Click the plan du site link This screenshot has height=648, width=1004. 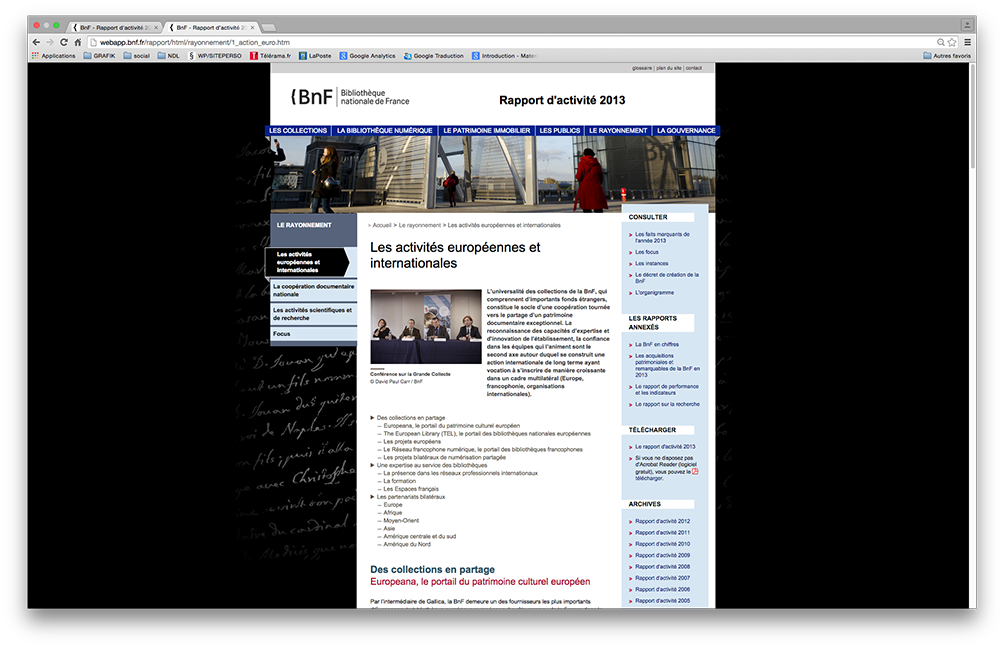click(668, 68)
